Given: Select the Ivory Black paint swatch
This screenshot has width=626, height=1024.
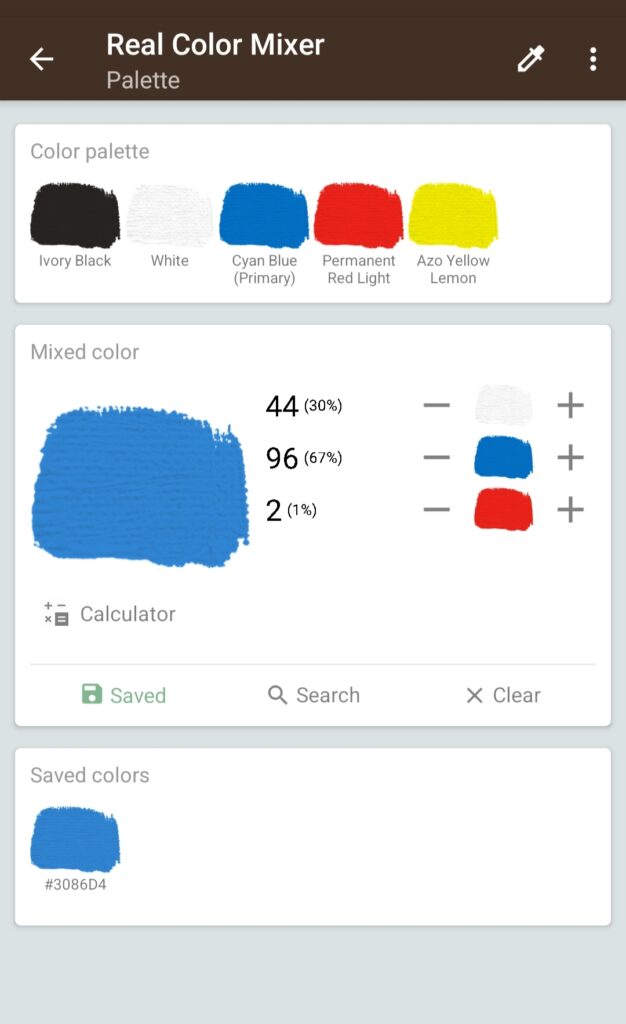Looking at the screenshot, I should click(75, 215).
